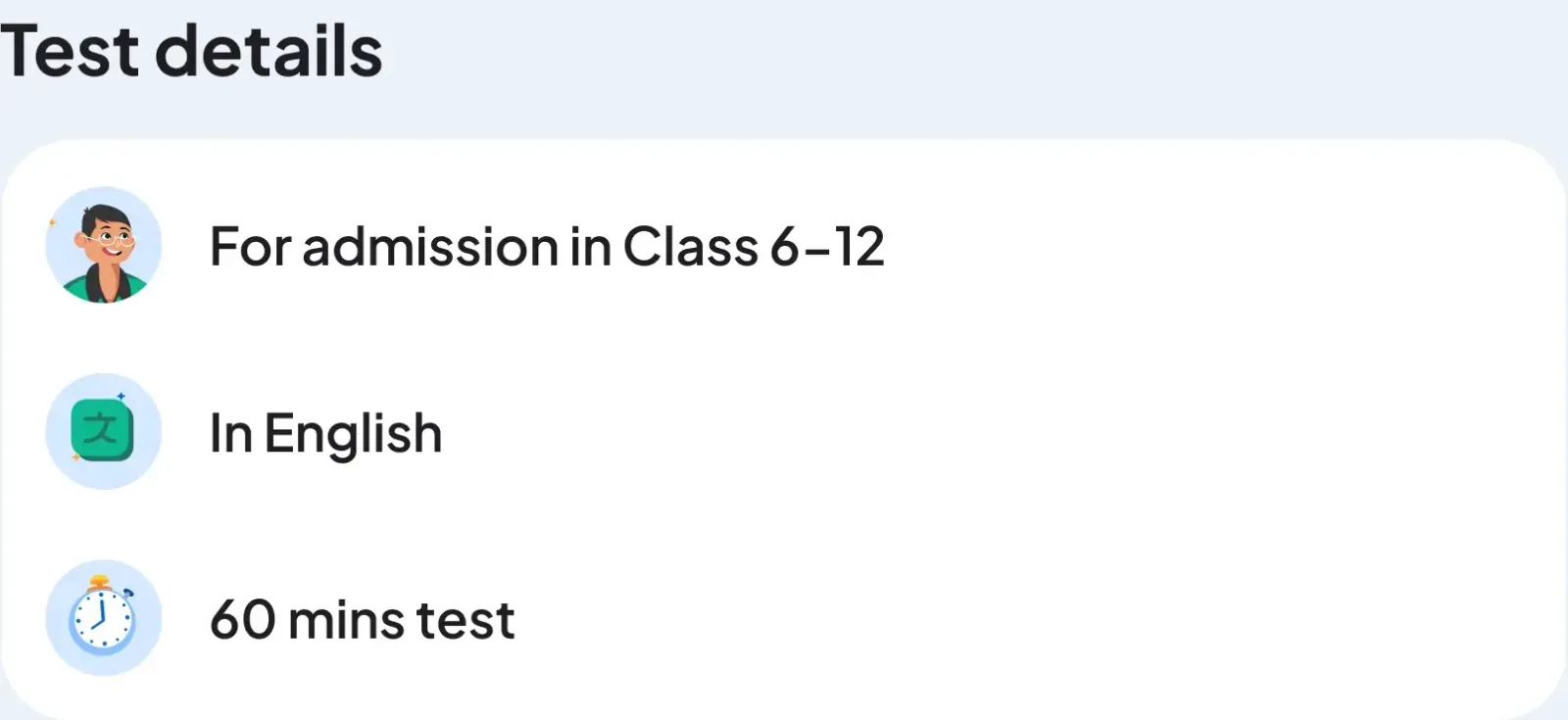Click the student's glasses in the avatar

pos(108,238)
